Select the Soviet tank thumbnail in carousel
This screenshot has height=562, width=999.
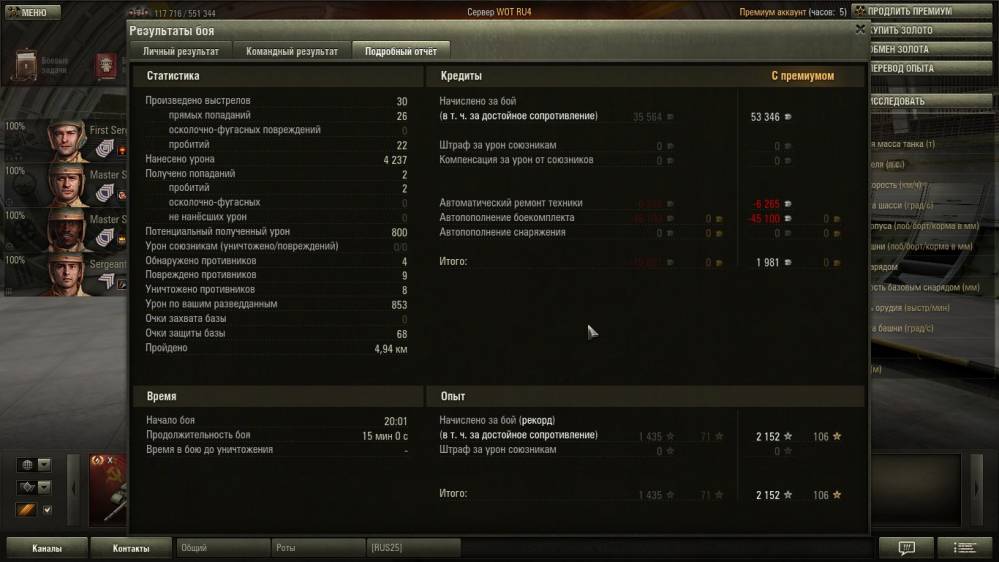pyautogui.click(x=108, y=489)
